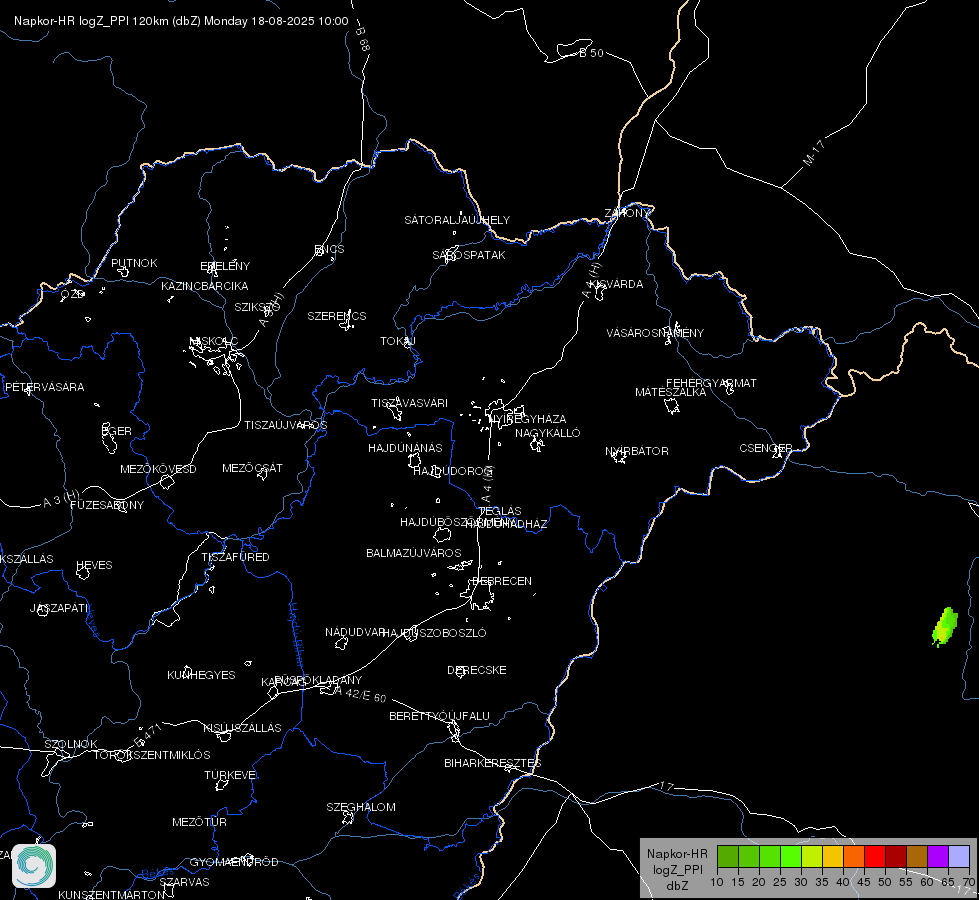This screenshot has width=979, height=900.
Task: Click the HEVES town label
Action: click(94, 565)
